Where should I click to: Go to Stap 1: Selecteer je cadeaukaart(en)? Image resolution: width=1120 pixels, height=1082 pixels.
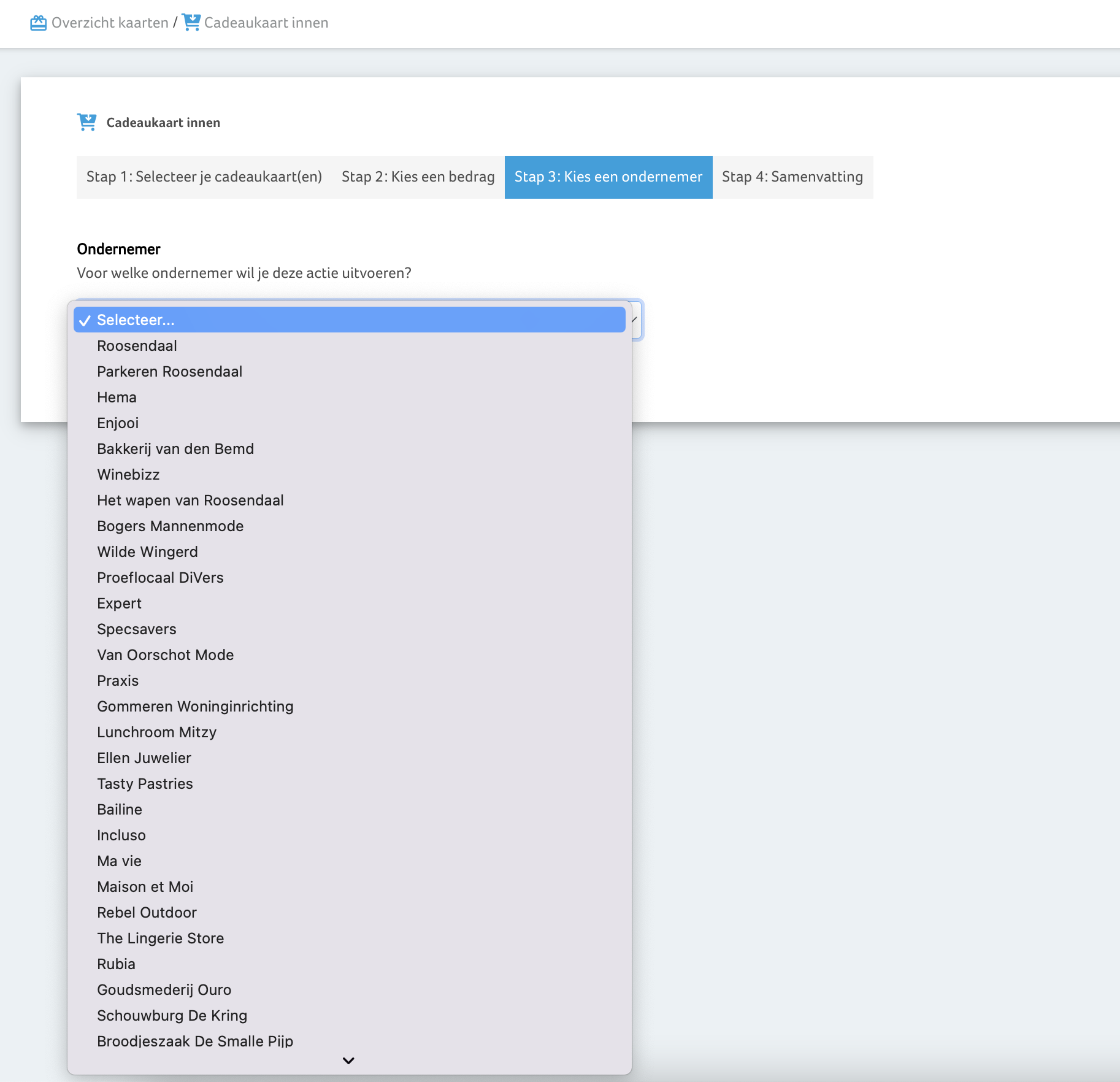click(x=204, y=177)
